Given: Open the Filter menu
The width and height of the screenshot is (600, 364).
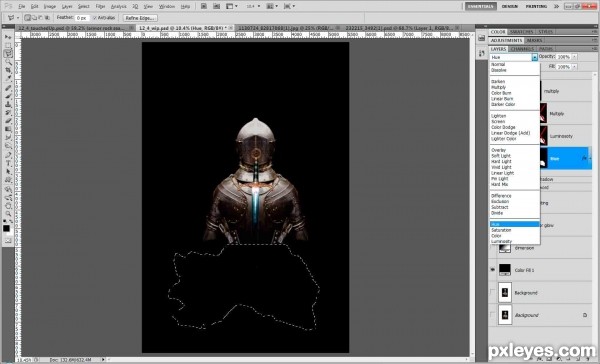Looking at the screenshot, I should [100, 7].
